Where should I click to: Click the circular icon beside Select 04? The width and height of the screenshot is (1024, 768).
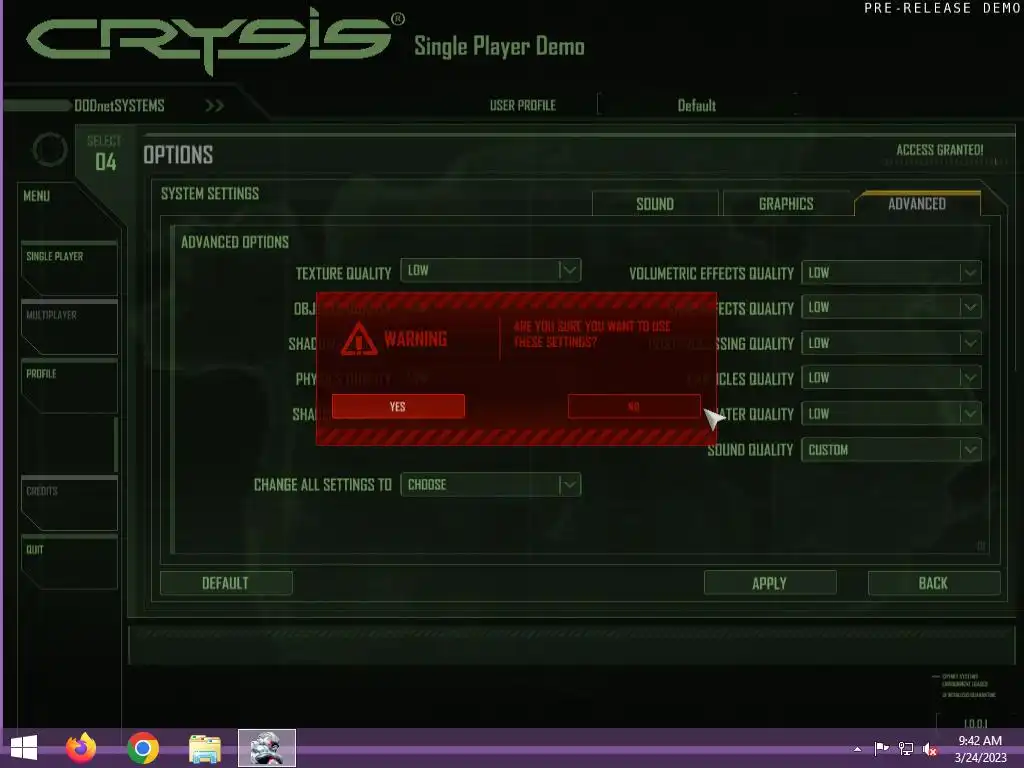(x=50, y=150)
